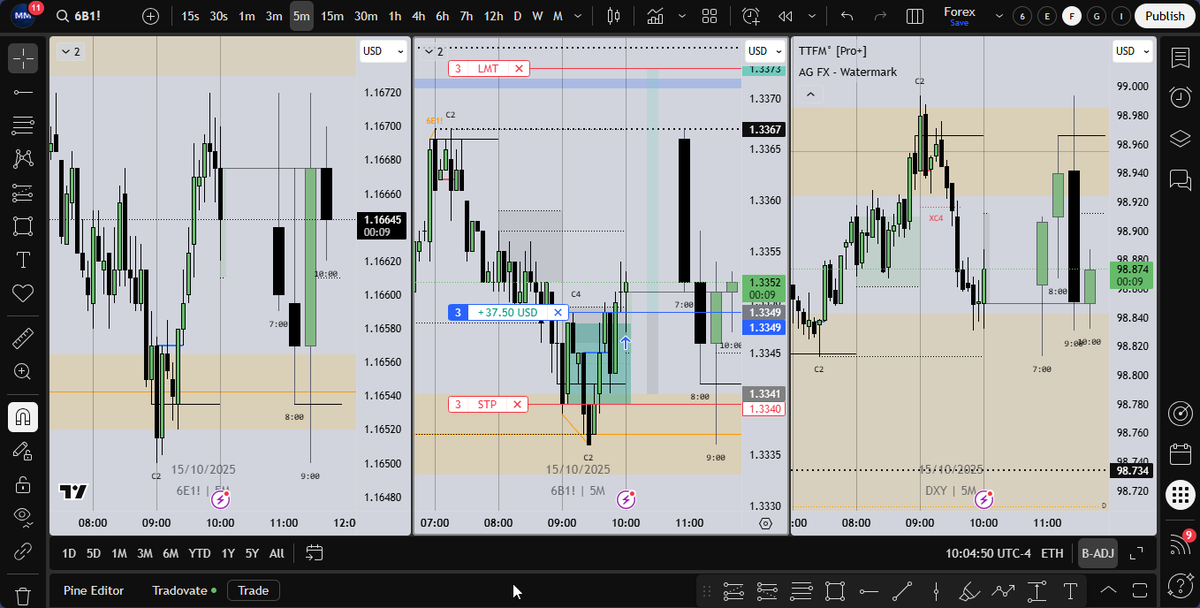Image resolution: width=1200 pixels, height=608 pixels.
Task: Switch to layout shortcut G
Action: [1097, 16]
